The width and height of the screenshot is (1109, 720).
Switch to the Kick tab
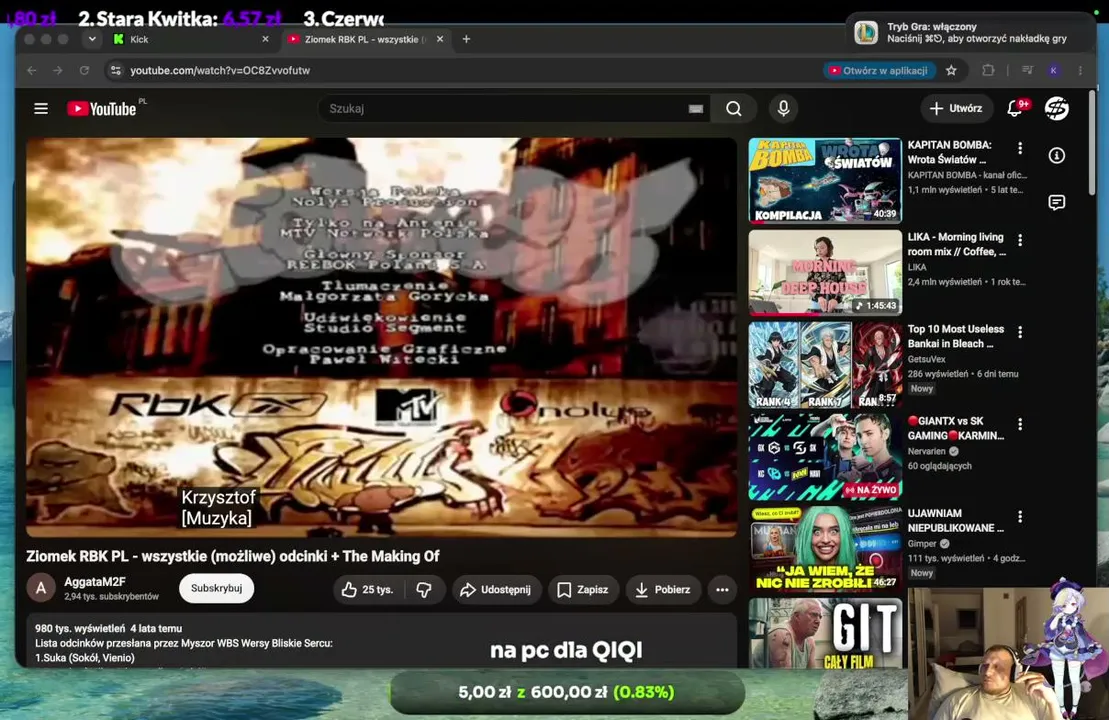tap(191, 39)
